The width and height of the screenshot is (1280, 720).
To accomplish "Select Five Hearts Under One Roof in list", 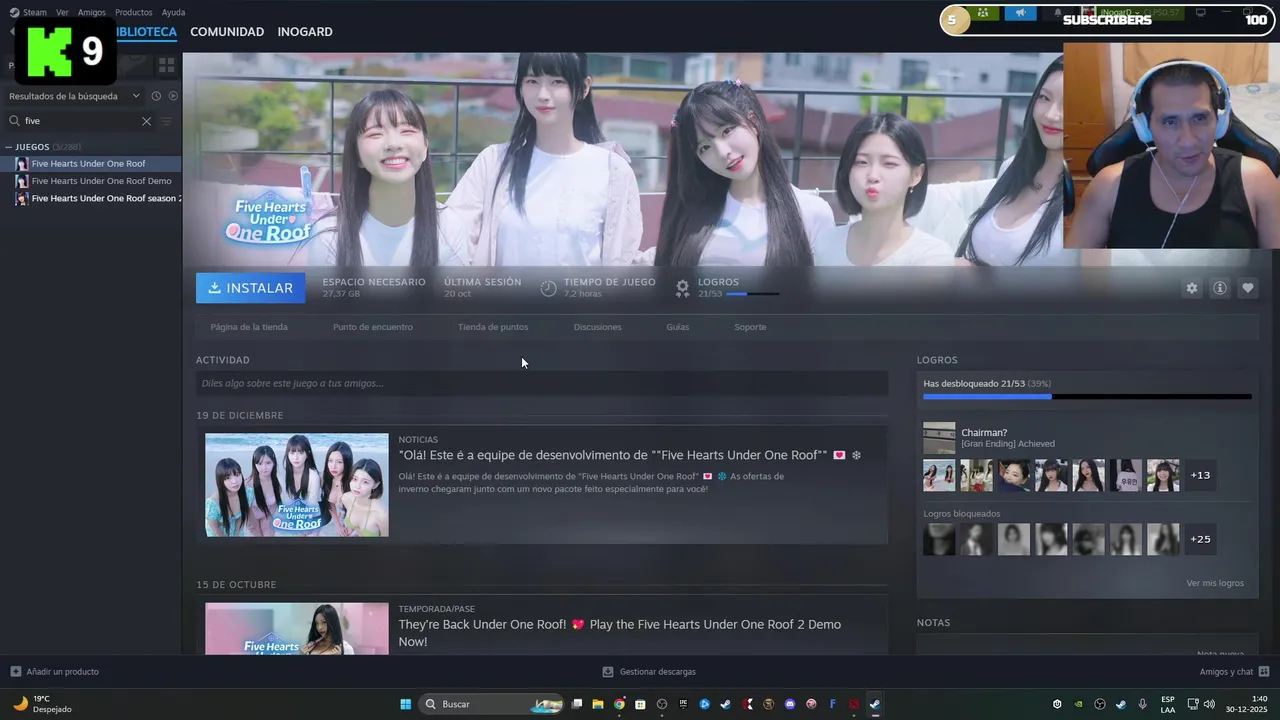I will coord(91,164).
